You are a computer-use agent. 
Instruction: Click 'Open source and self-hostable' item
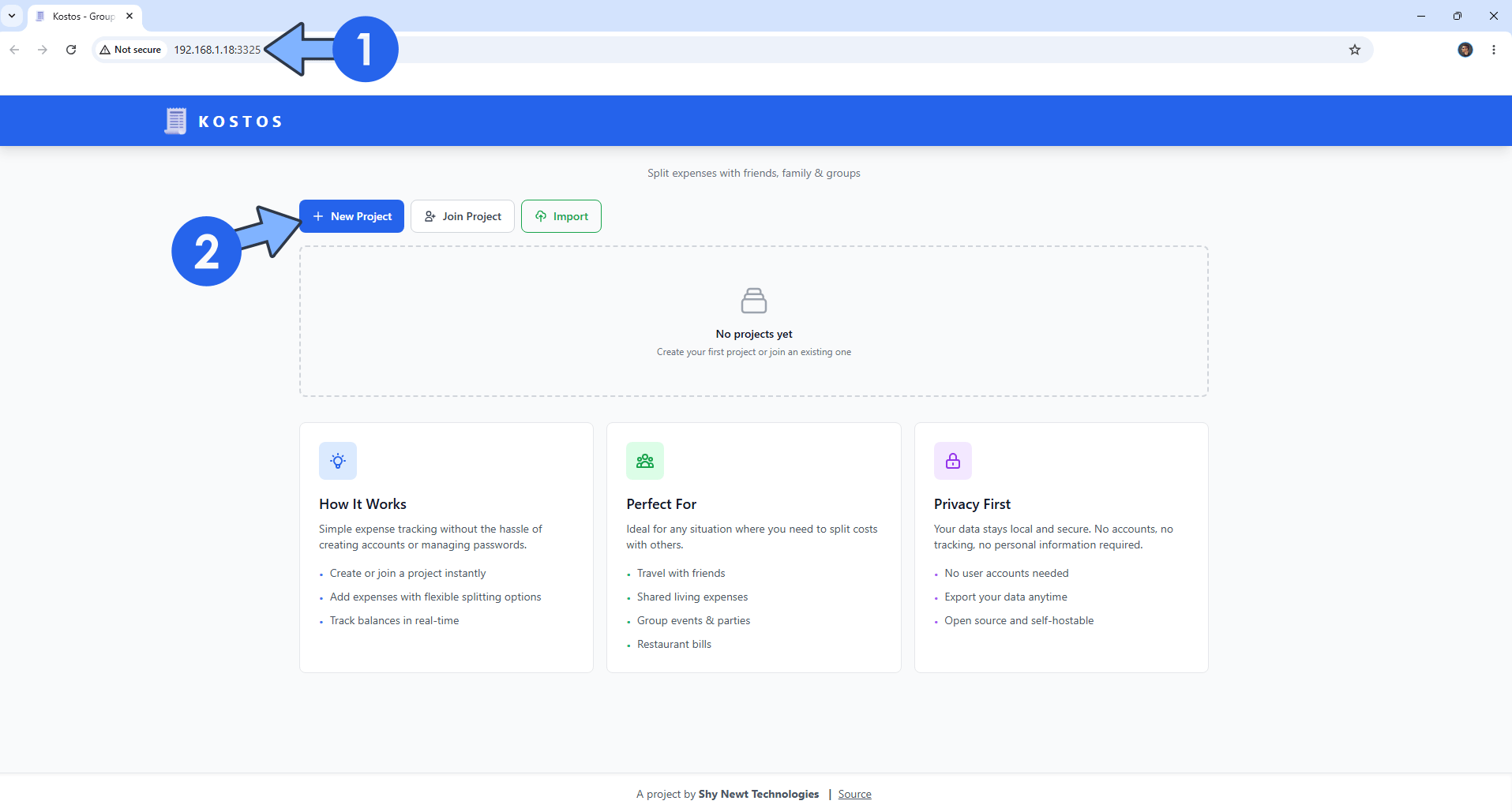1019,621
